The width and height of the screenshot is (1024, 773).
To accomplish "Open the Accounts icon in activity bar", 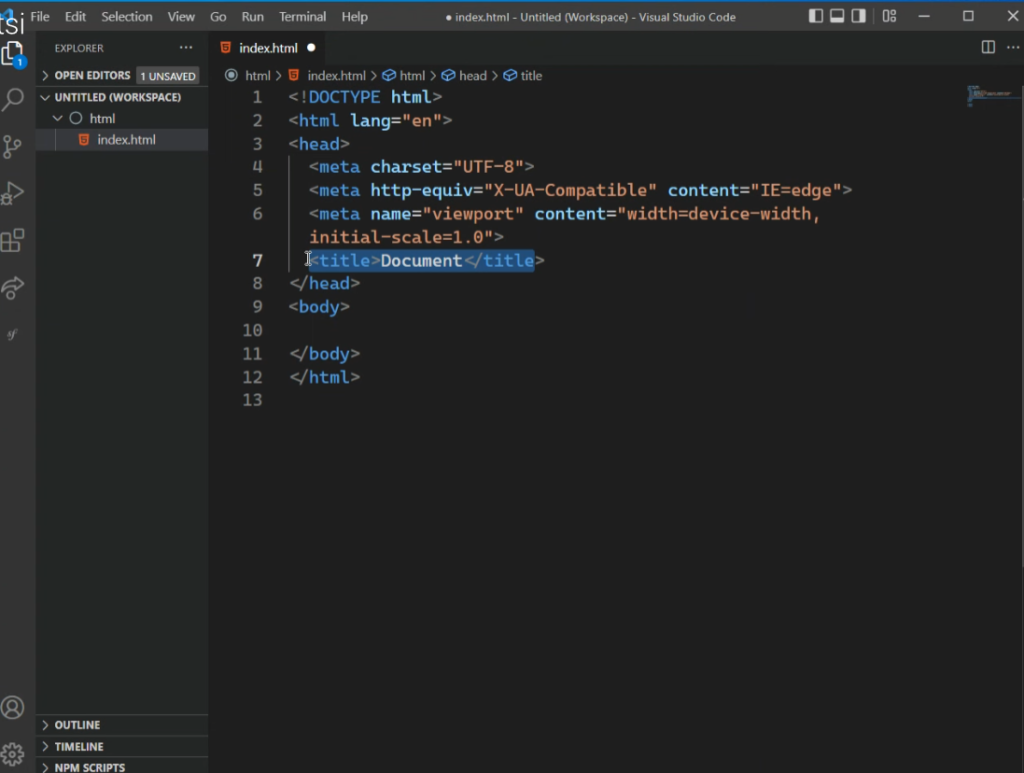I will [x=13, y=708].
